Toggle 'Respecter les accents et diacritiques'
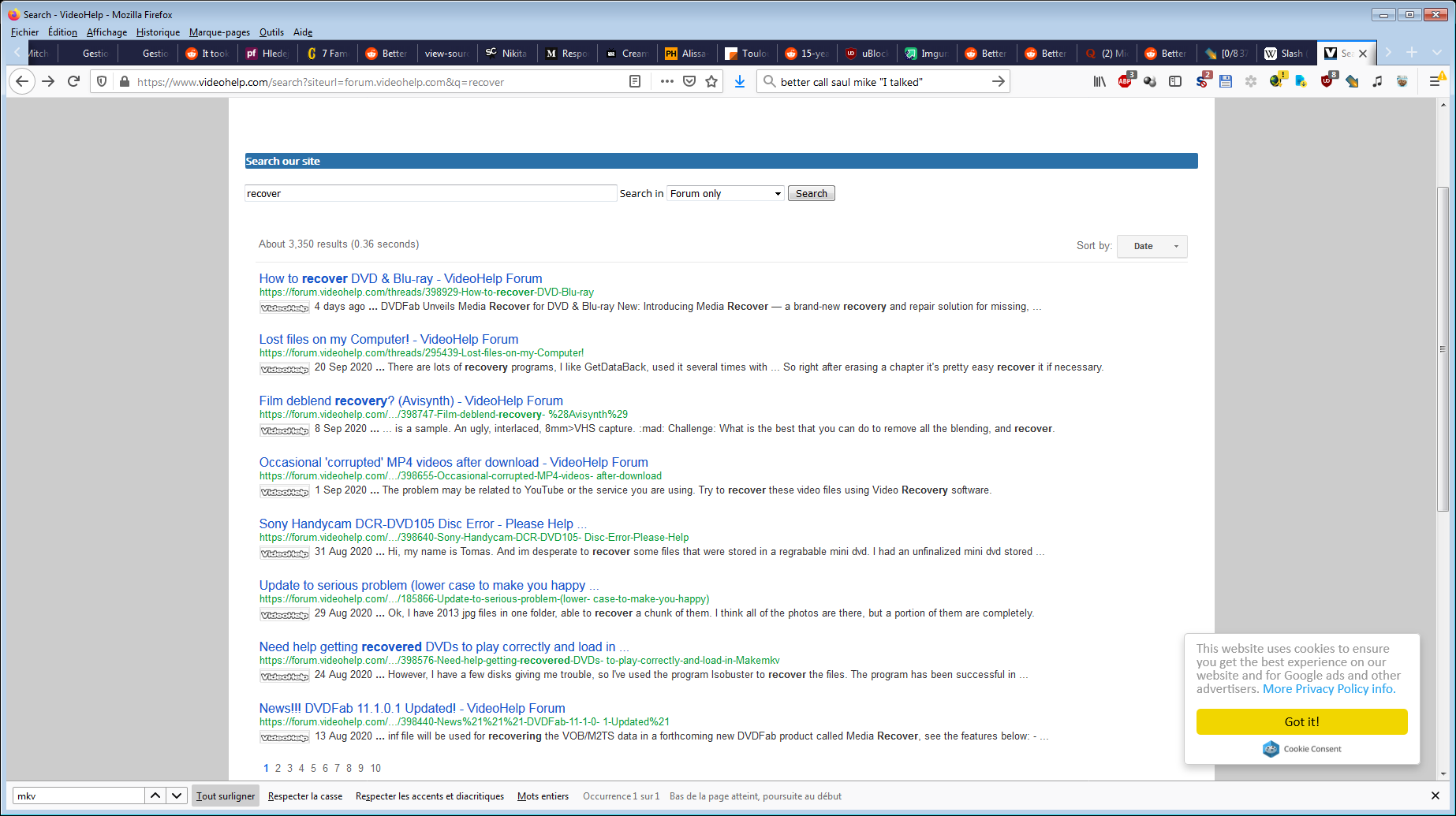 pos(430,796)
